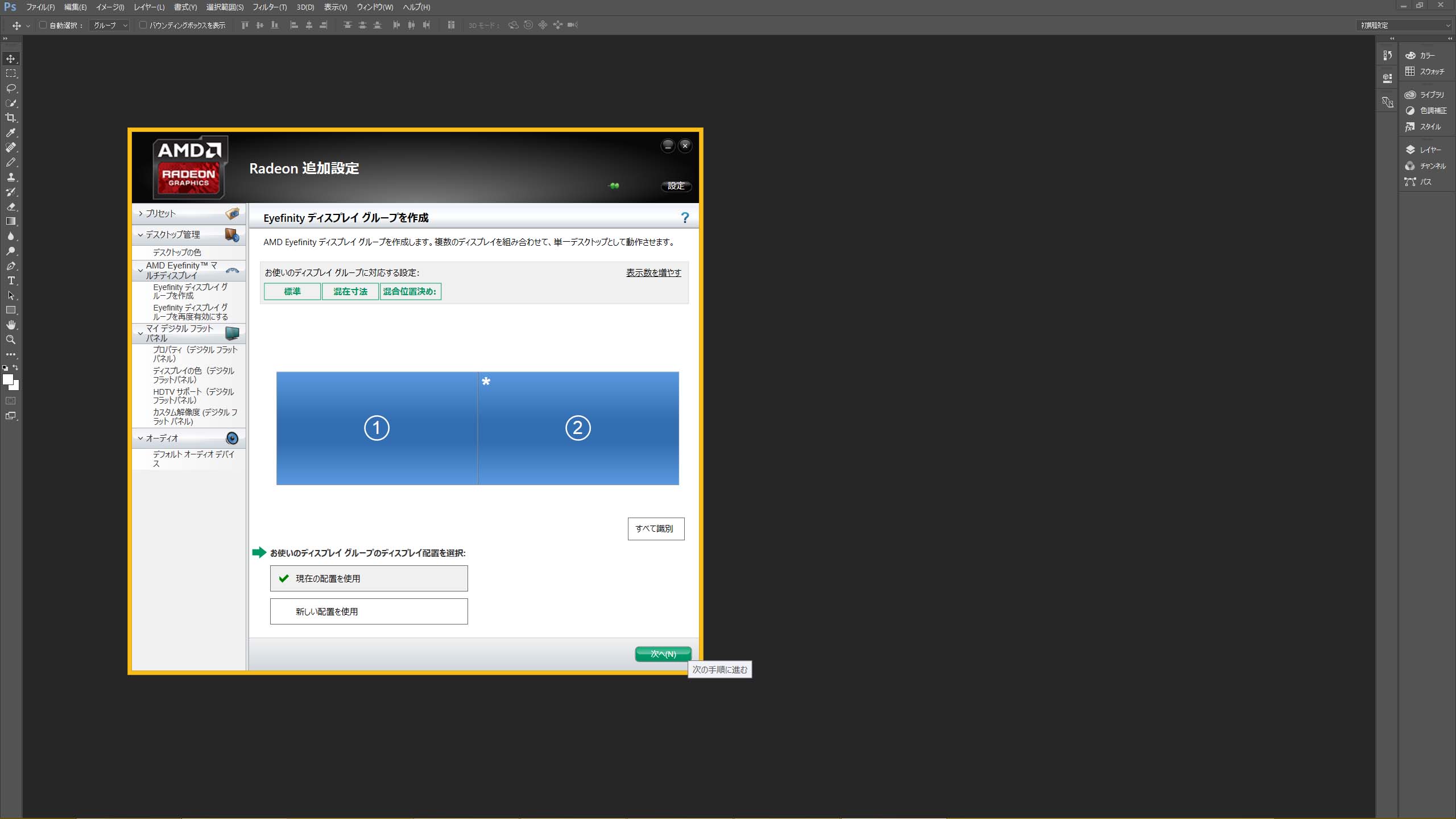Open the フィルター(T) menu
Viewport: 1456px width, 819px height.
tap(270, 7)
